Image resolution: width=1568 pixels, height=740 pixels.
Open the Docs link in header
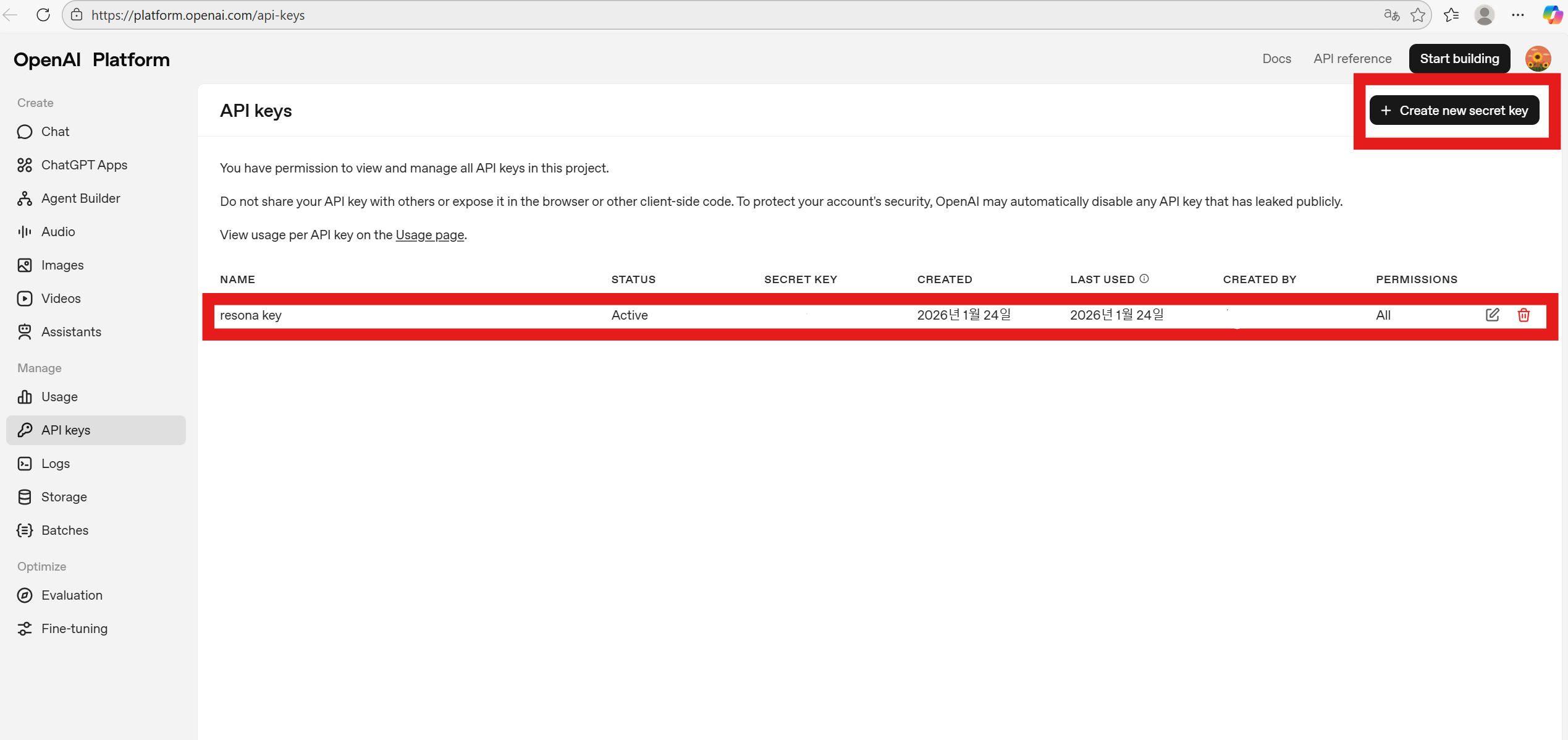(x=1276, y=59)
